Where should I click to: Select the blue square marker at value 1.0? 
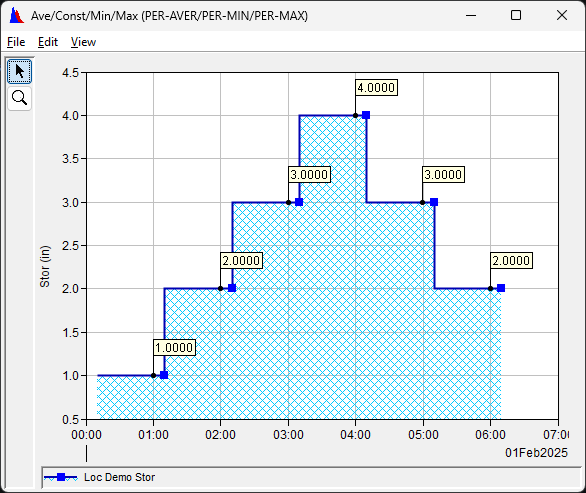164,375
